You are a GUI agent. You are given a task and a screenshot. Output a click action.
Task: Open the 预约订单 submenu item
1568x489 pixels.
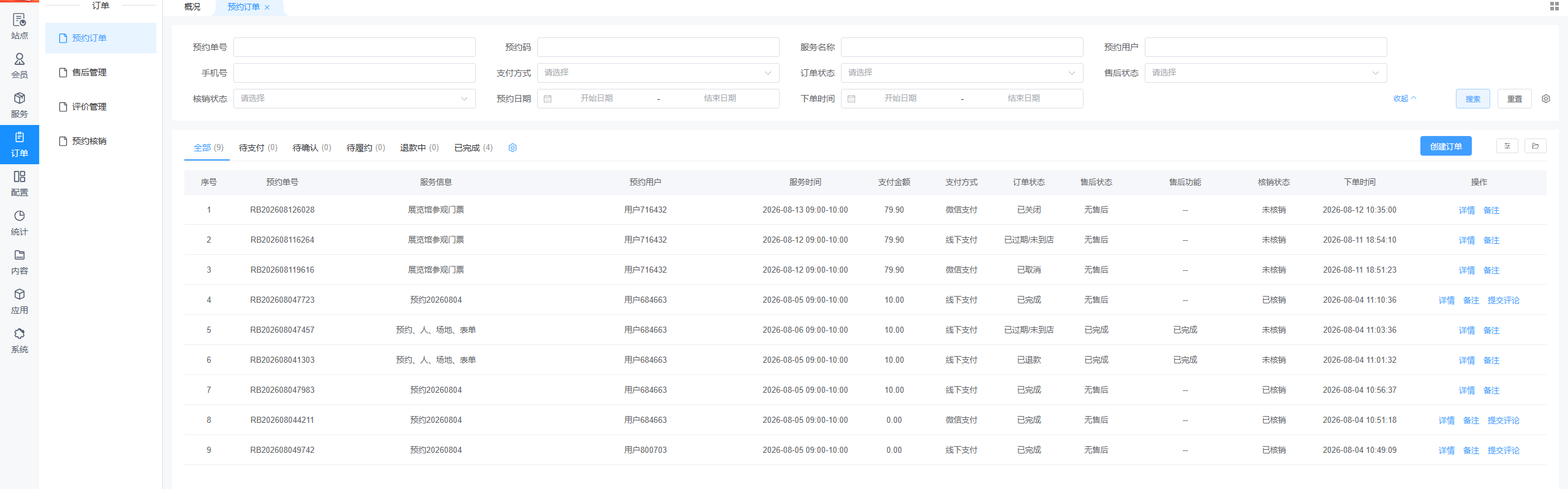pyautogui.click(x=100, y=38)
